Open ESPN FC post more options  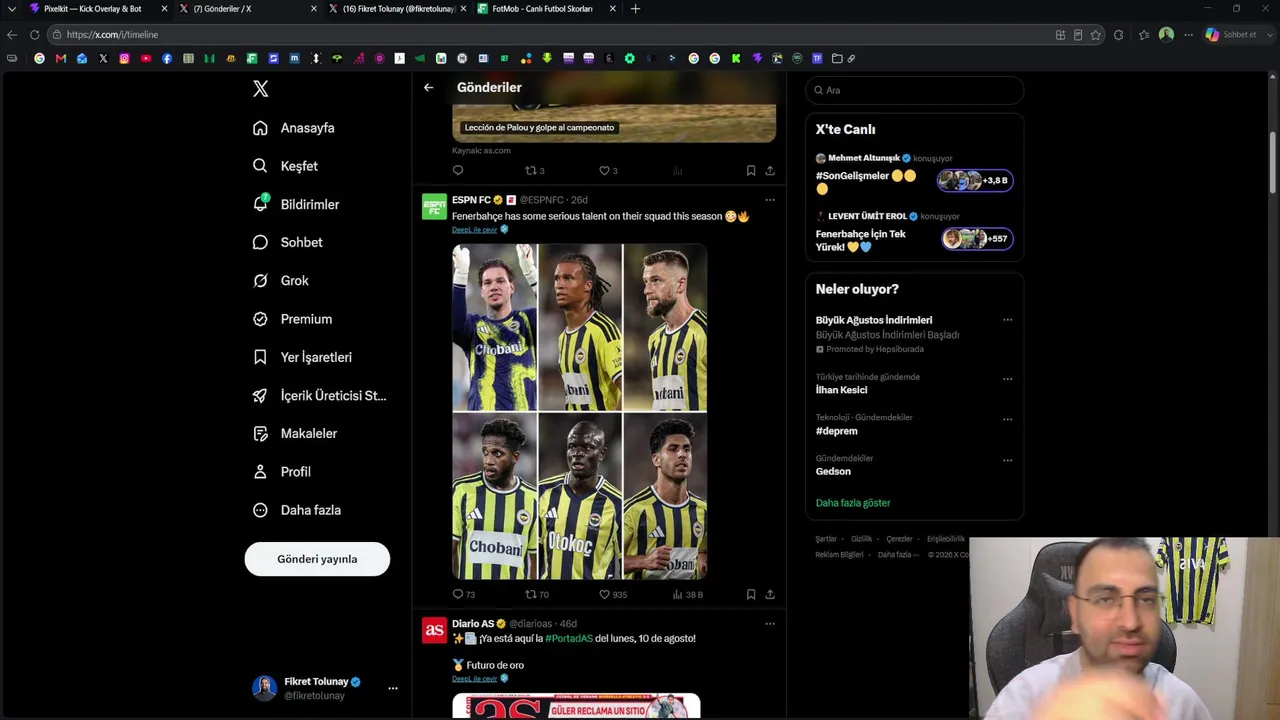pos(770,200)
